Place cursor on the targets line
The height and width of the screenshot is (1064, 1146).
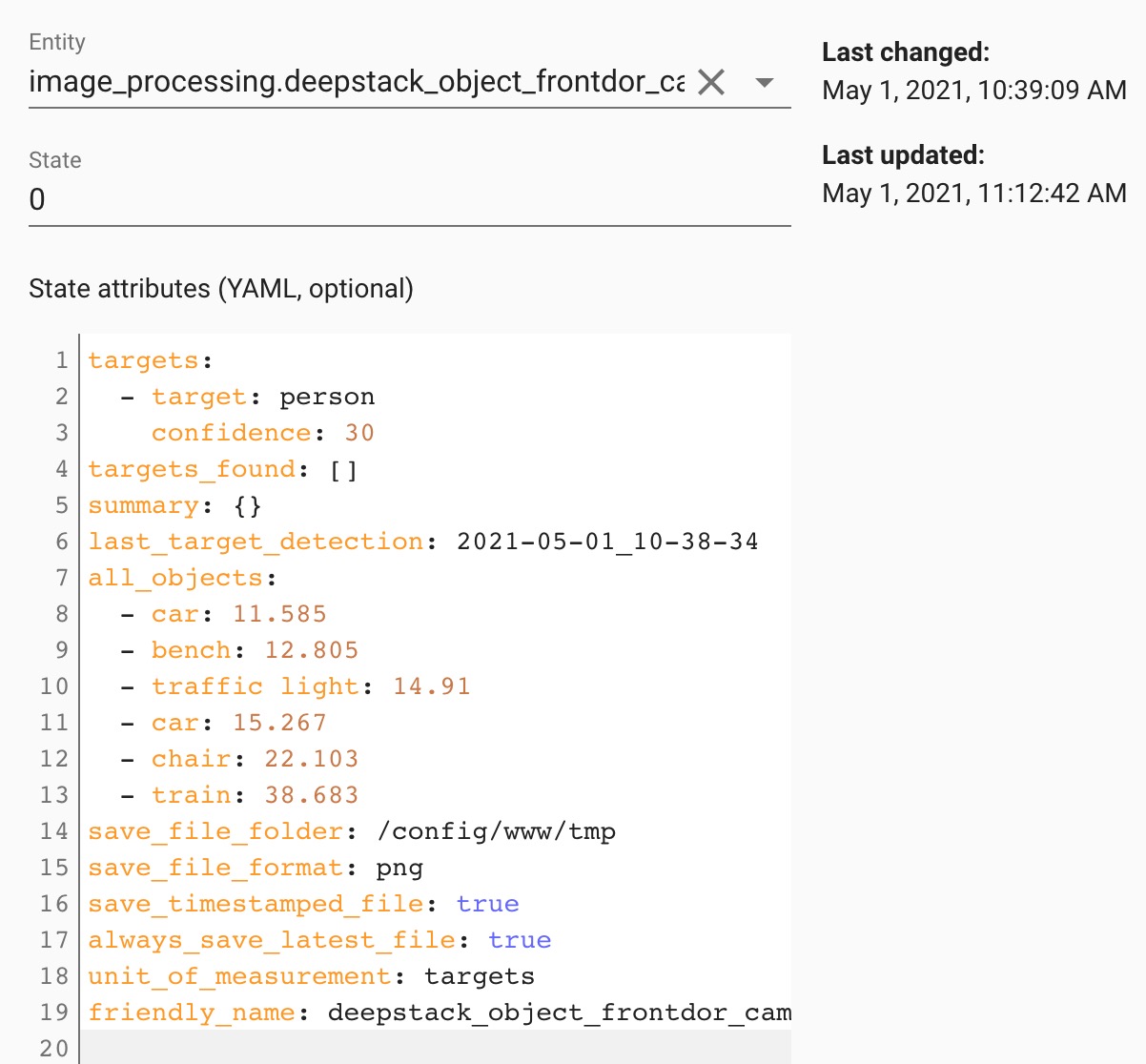143,359
